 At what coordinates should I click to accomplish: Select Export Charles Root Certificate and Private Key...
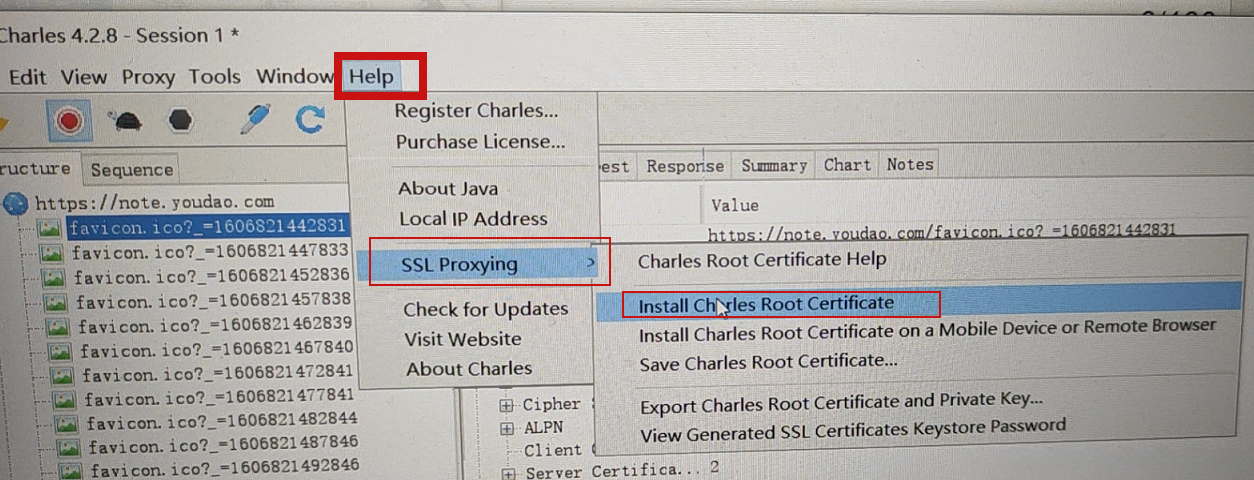(x=841, y=404)
